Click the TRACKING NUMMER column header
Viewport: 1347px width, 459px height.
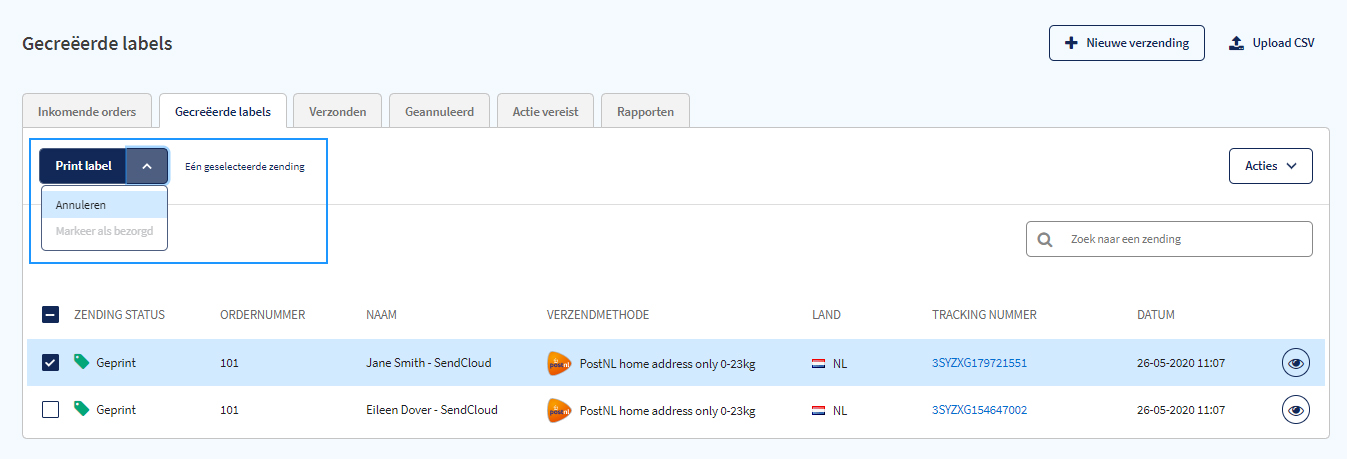pos(984,315)
